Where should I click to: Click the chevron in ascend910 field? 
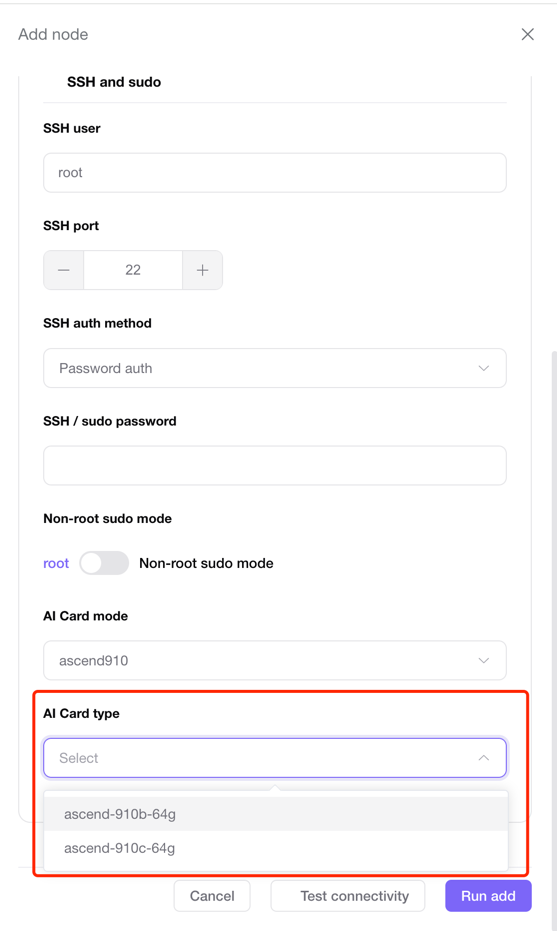coord(484,660)
